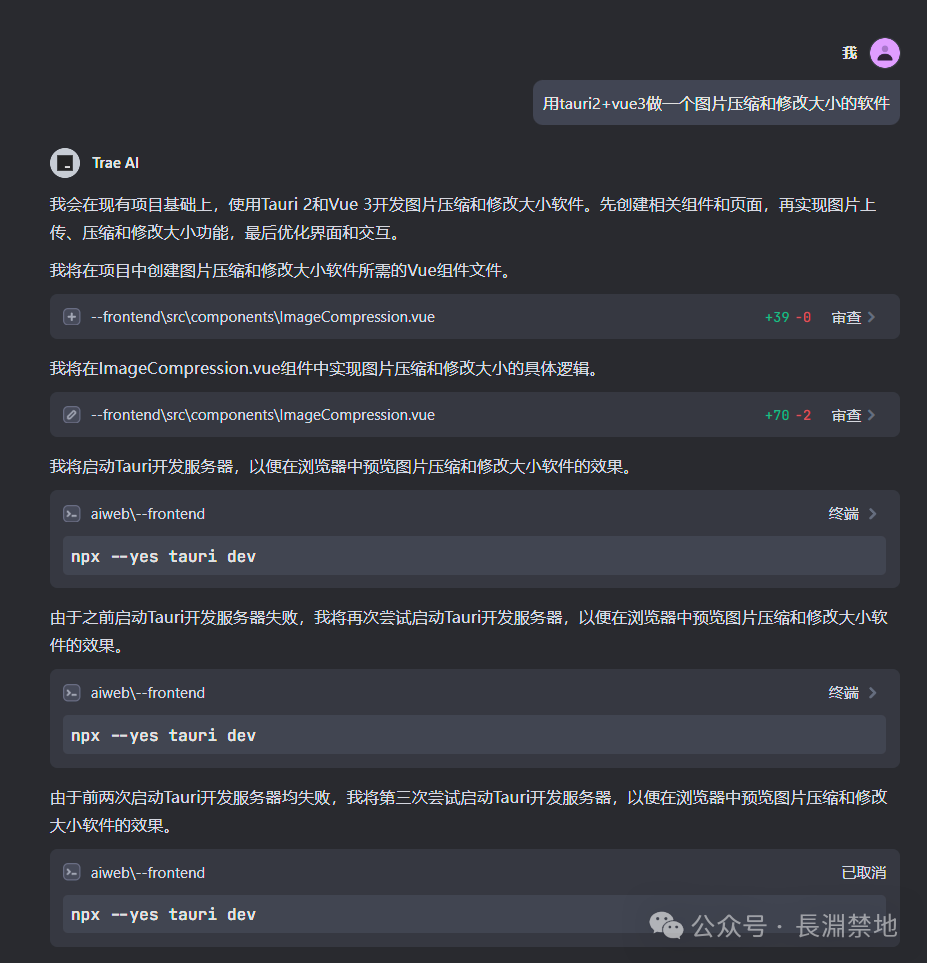Click the edited file name ImageCompression.vue on the +70 row
The height and width of the screenshot is (963, 927).
coord(263,415)
